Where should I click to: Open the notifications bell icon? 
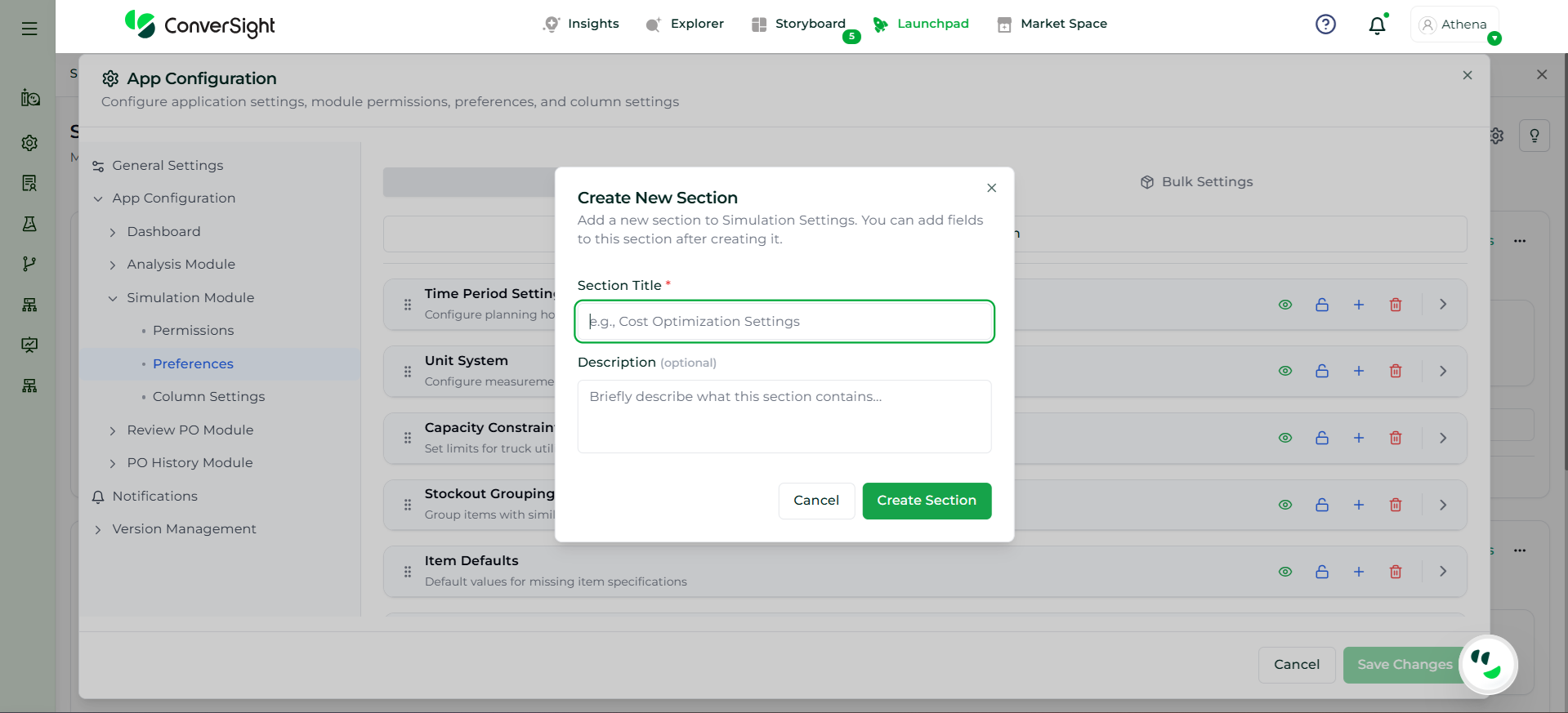click(1377, 25)
